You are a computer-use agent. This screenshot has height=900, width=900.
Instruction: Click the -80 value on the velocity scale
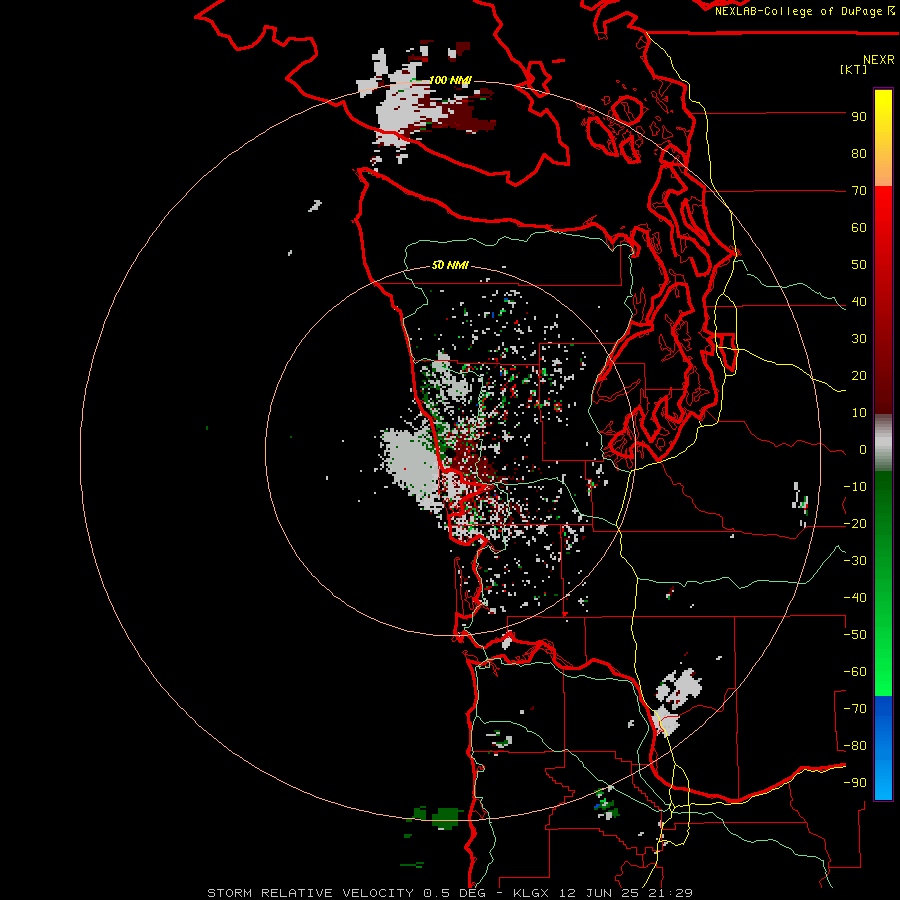pyautogui.click(x=855, y=746)
